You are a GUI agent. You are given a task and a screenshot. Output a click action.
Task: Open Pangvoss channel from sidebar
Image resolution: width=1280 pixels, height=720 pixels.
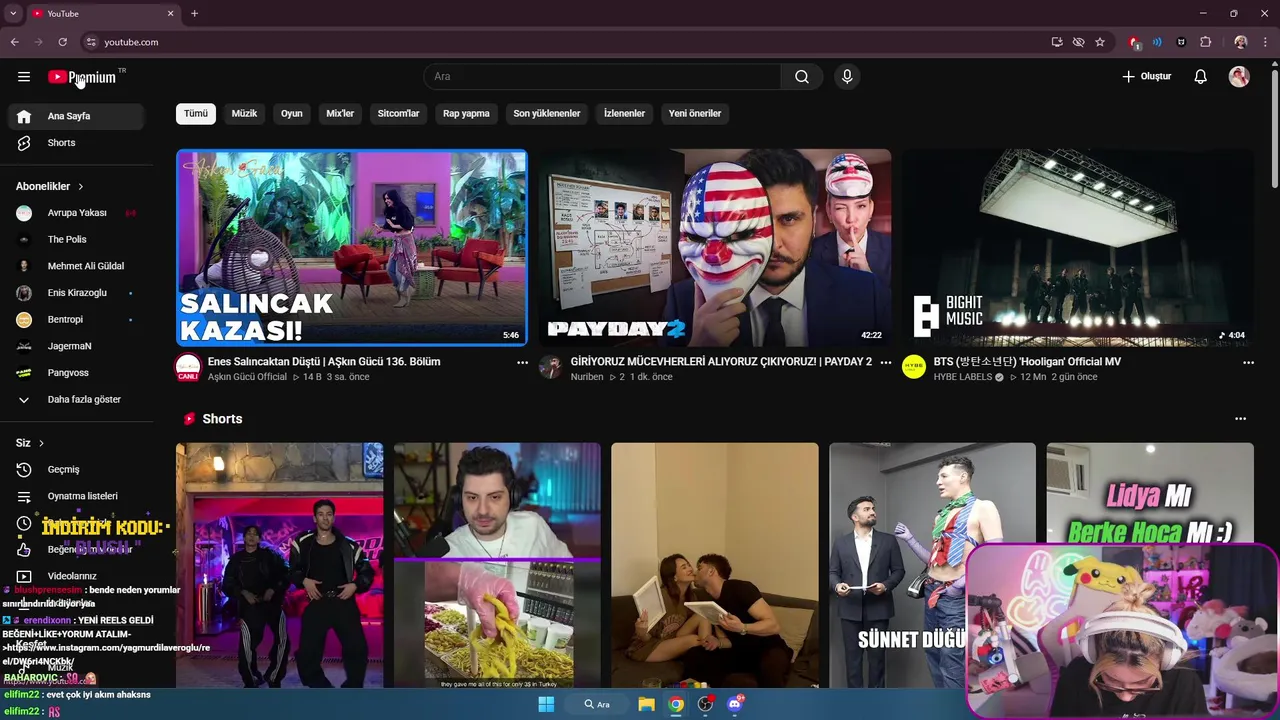78,373
